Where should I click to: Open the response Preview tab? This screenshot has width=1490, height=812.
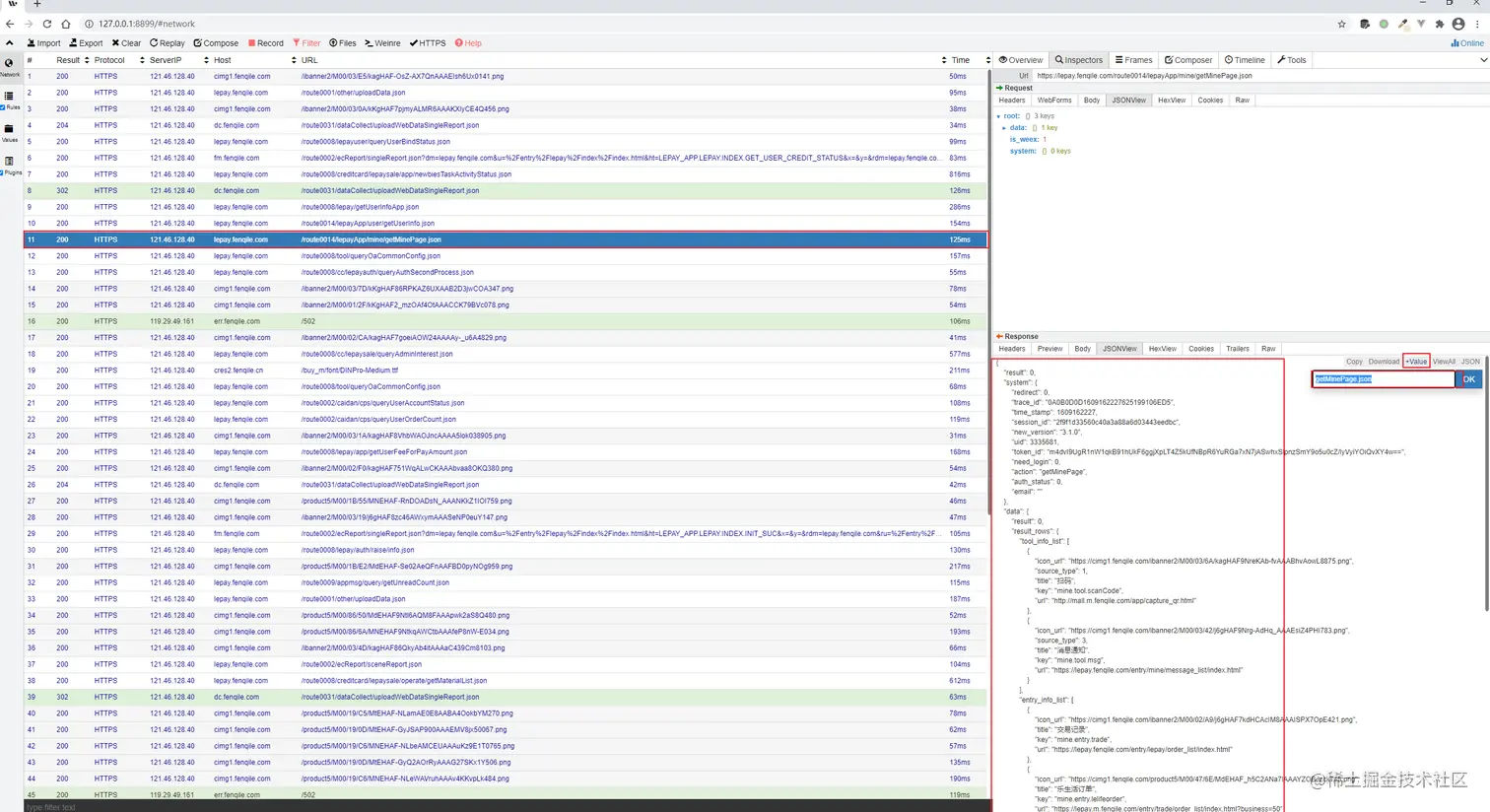(x=1050, y=349)
